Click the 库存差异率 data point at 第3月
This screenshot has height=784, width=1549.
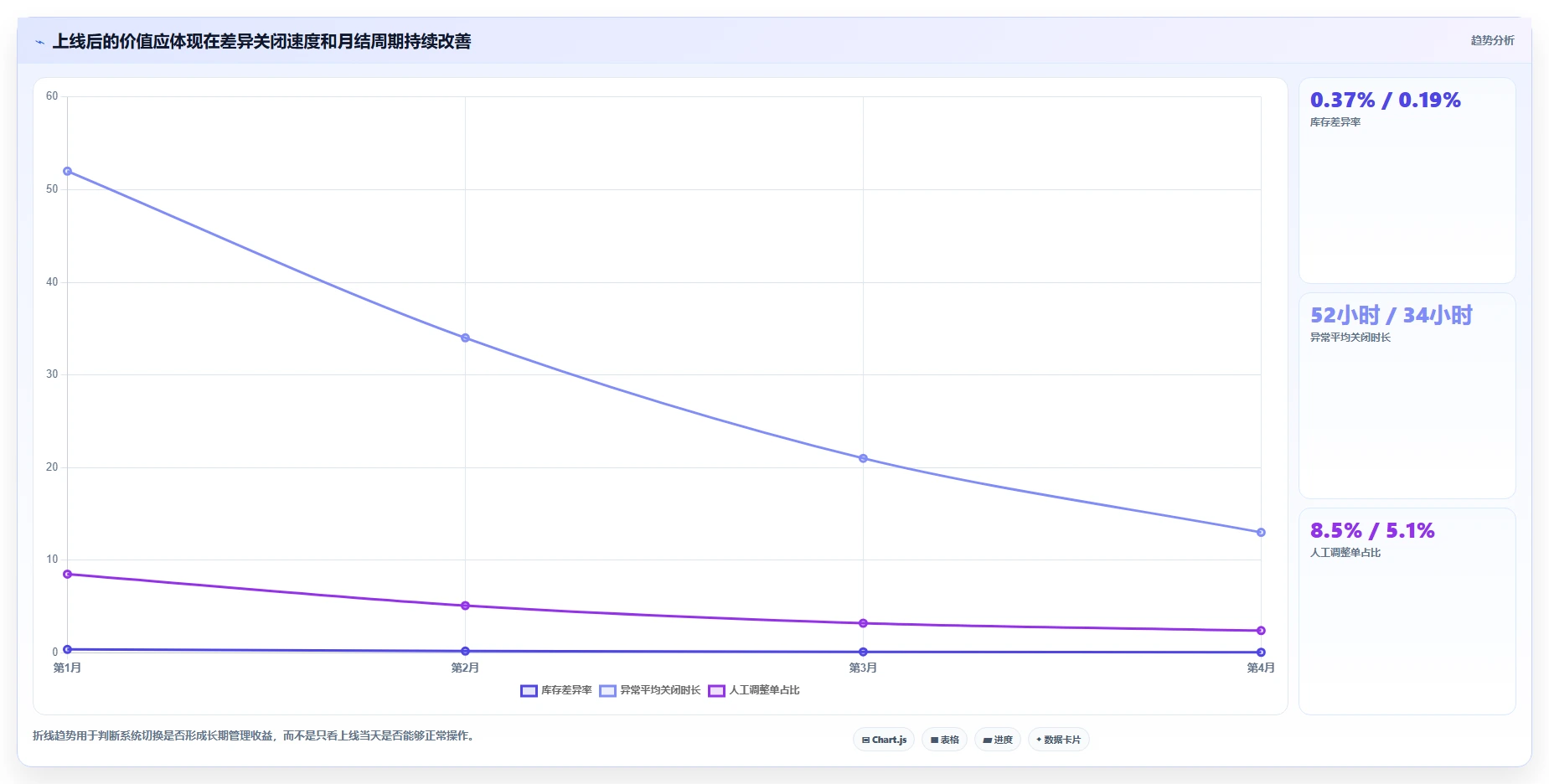pyautogui.click(x=863, y=652)
